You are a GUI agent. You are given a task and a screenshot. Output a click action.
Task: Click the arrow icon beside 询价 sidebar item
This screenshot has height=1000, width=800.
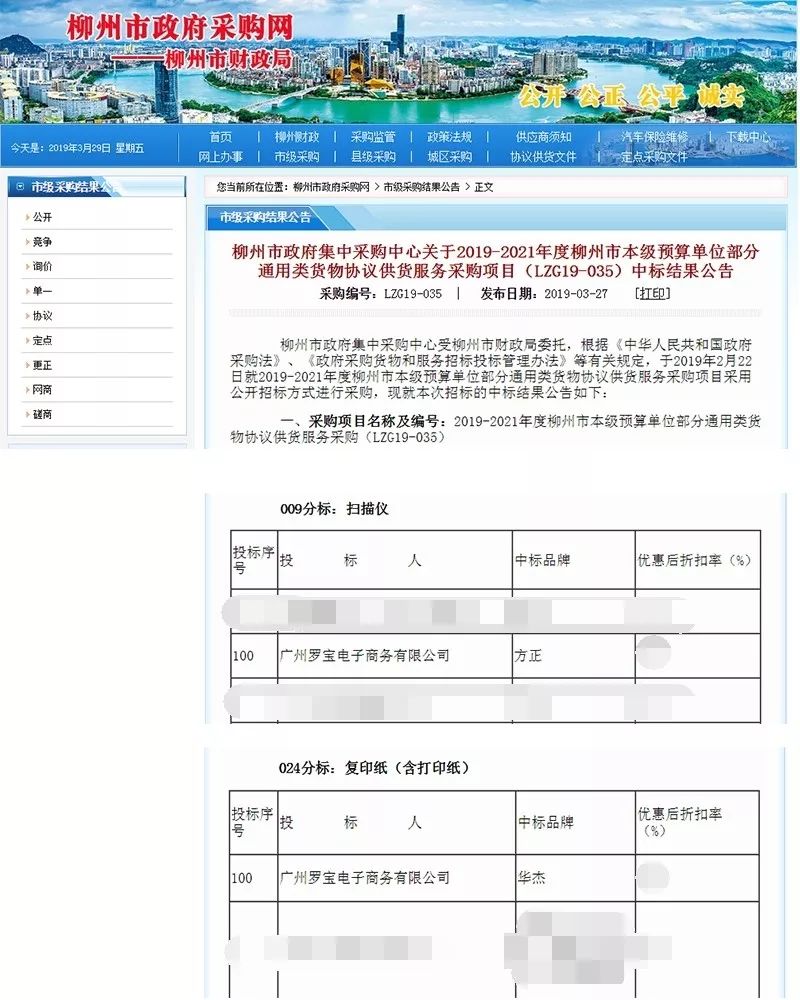(x=27, y=267)
